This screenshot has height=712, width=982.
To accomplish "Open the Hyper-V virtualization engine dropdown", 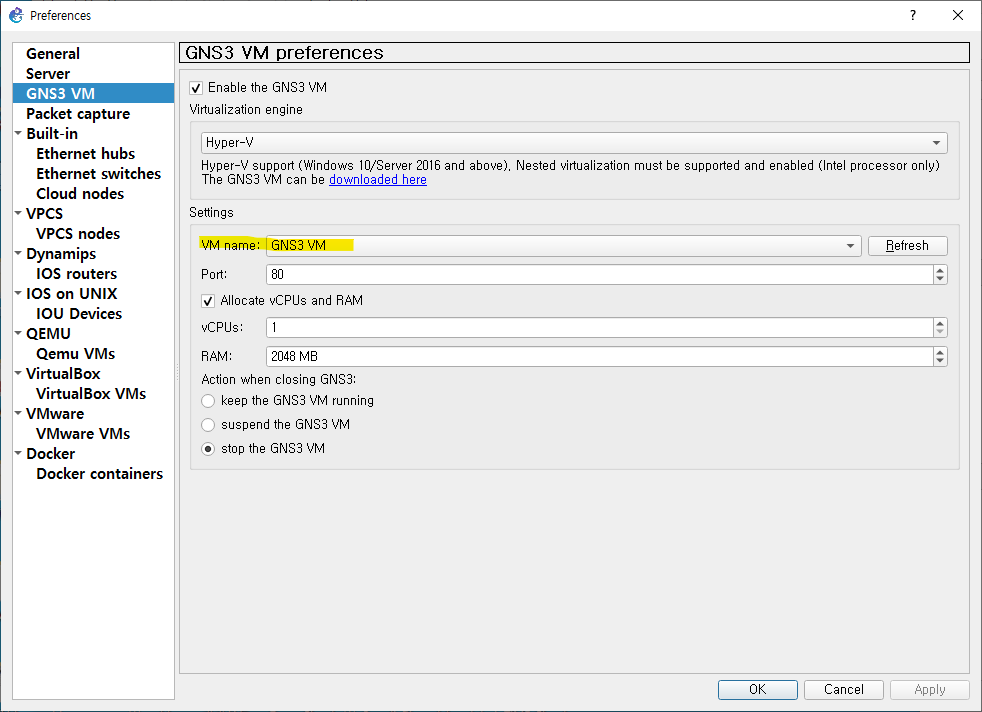I will [574, 143].
